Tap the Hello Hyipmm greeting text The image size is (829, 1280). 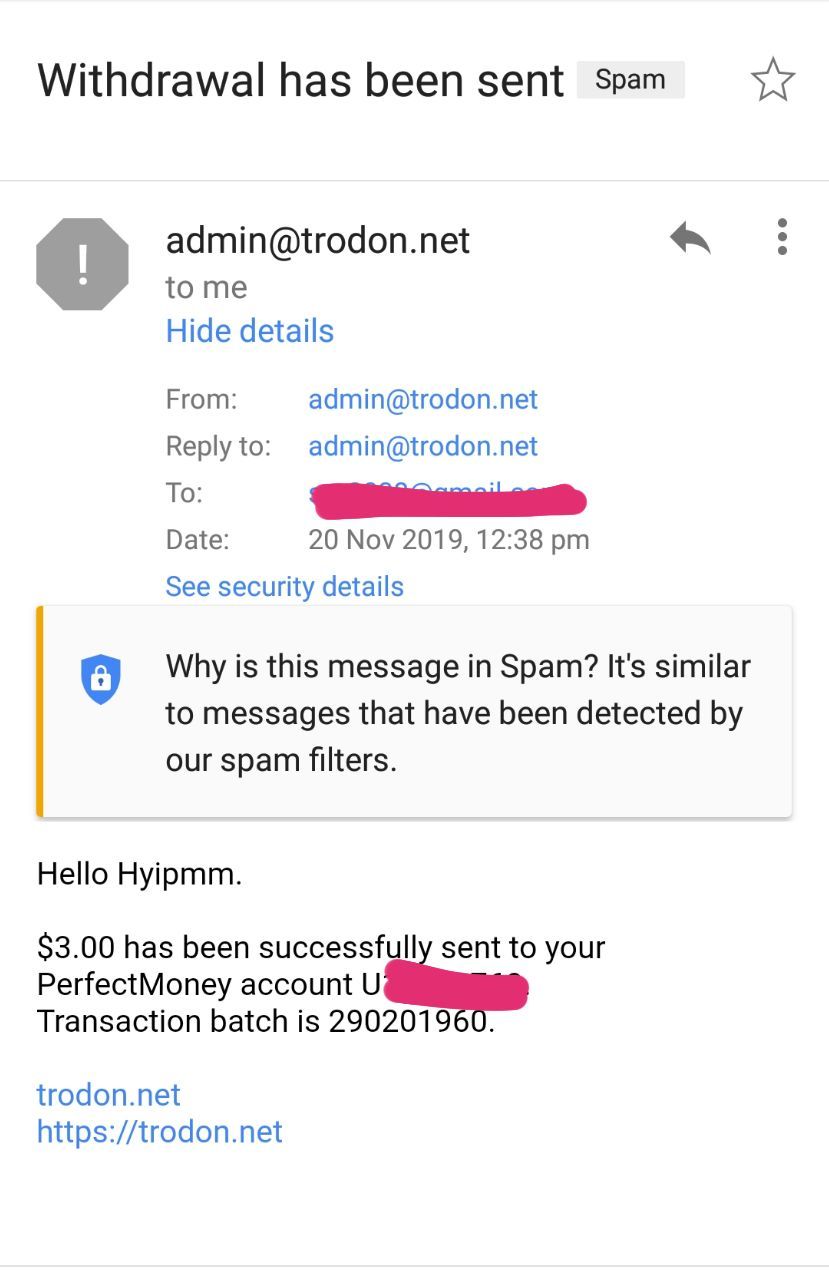(x=139, y=875)
